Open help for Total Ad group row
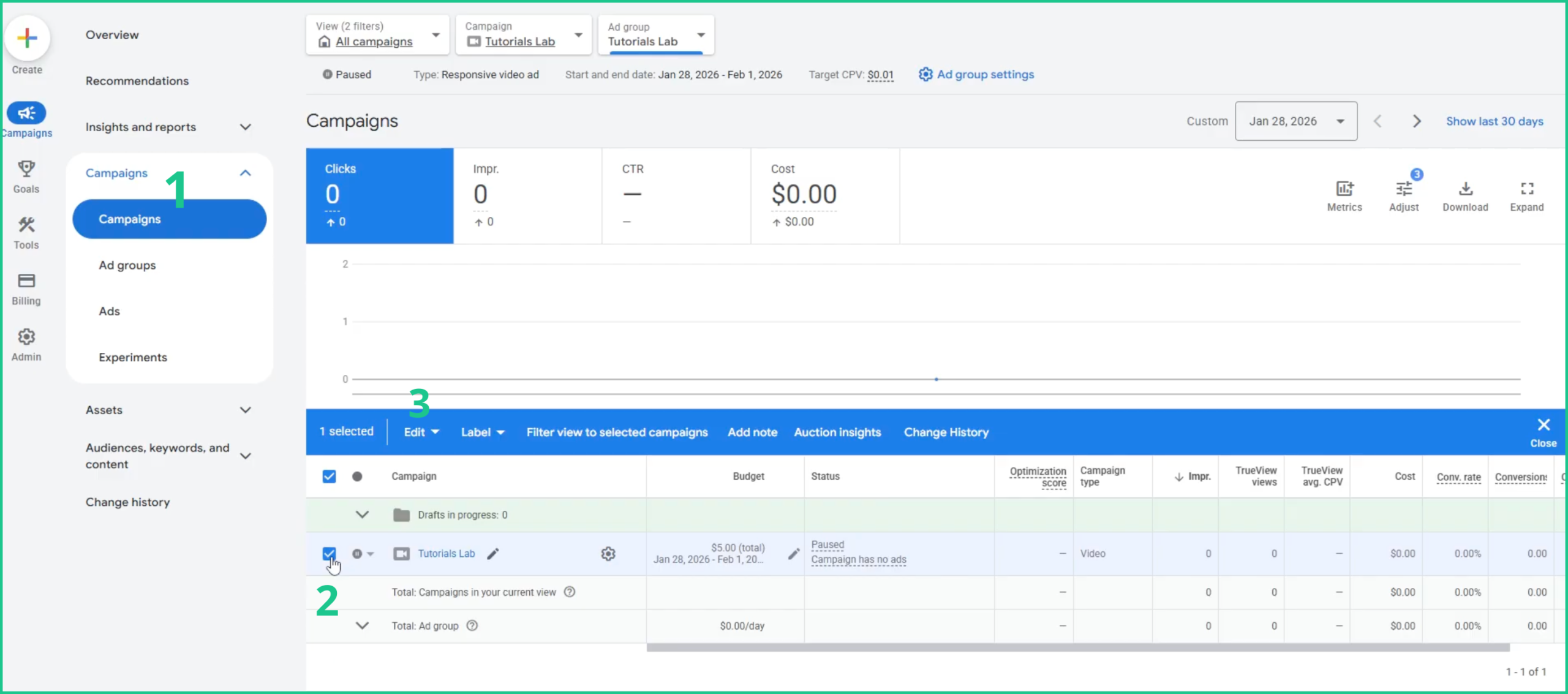 [472, 625]
